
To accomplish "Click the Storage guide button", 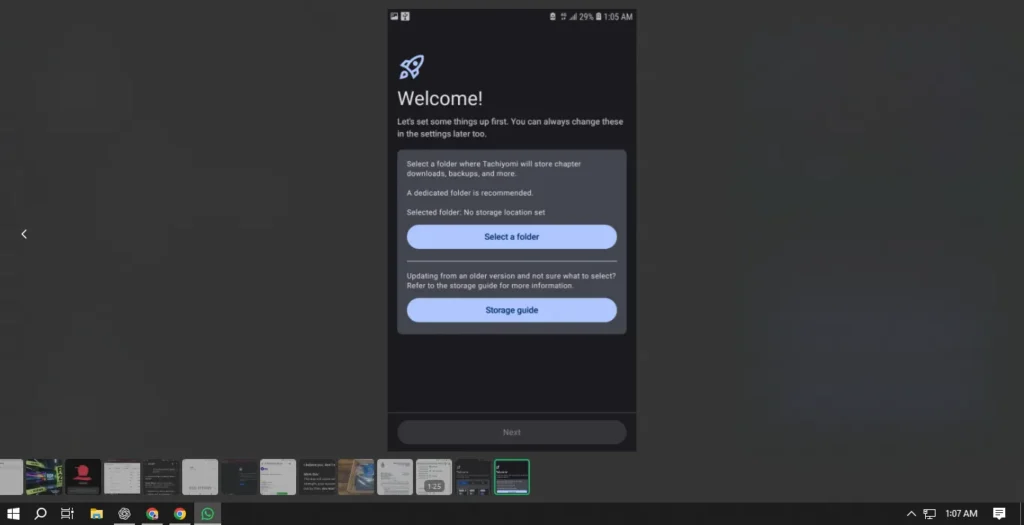I will click(511, 310).
